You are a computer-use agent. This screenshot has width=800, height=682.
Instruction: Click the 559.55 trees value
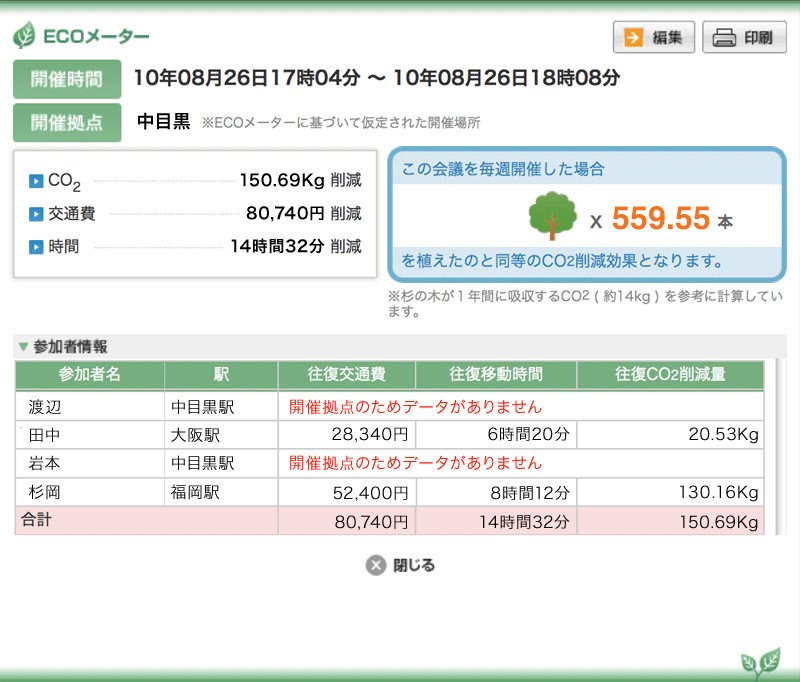coord(661,218)
